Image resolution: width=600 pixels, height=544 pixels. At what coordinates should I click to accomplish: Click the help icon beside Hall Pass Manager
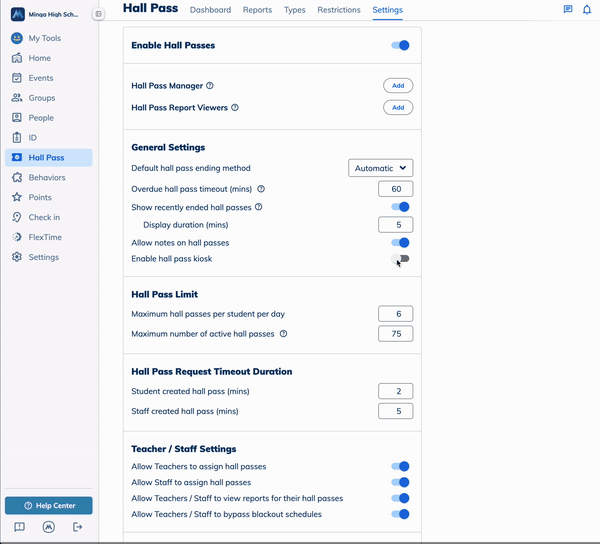click(x=210, y=86)
